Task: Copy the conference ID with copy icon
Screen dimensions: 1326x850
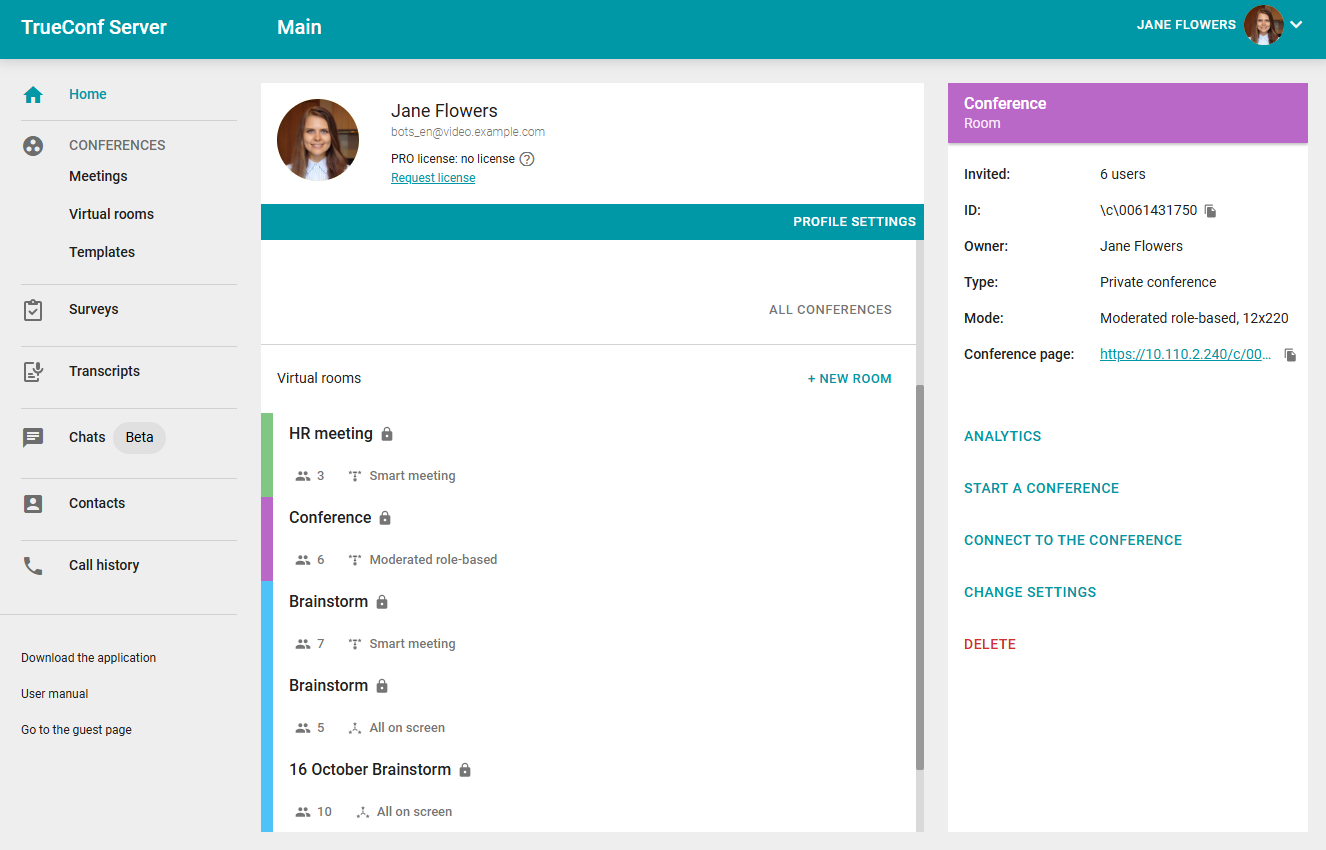Action: coord(1210,211)
